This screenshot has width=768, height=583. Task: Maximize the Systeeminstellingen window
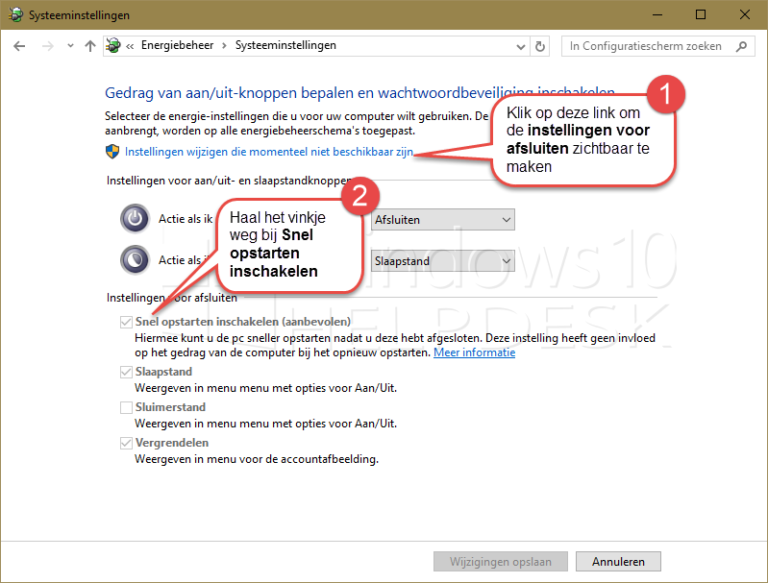click(x=701, y=15)
